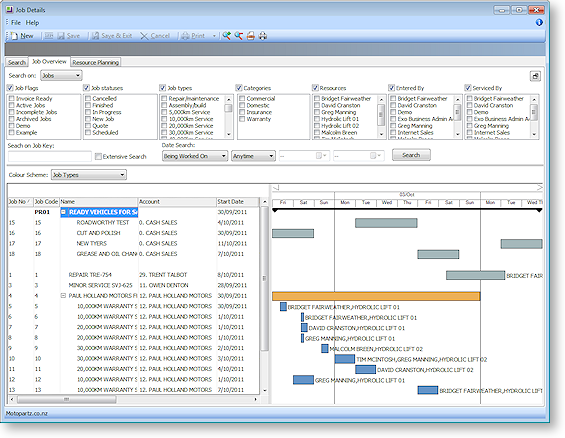Image resolution: width=565 pixels, height=438 pixels.
Task: Check the Warranty category checkbox
Action: (242, 119)
